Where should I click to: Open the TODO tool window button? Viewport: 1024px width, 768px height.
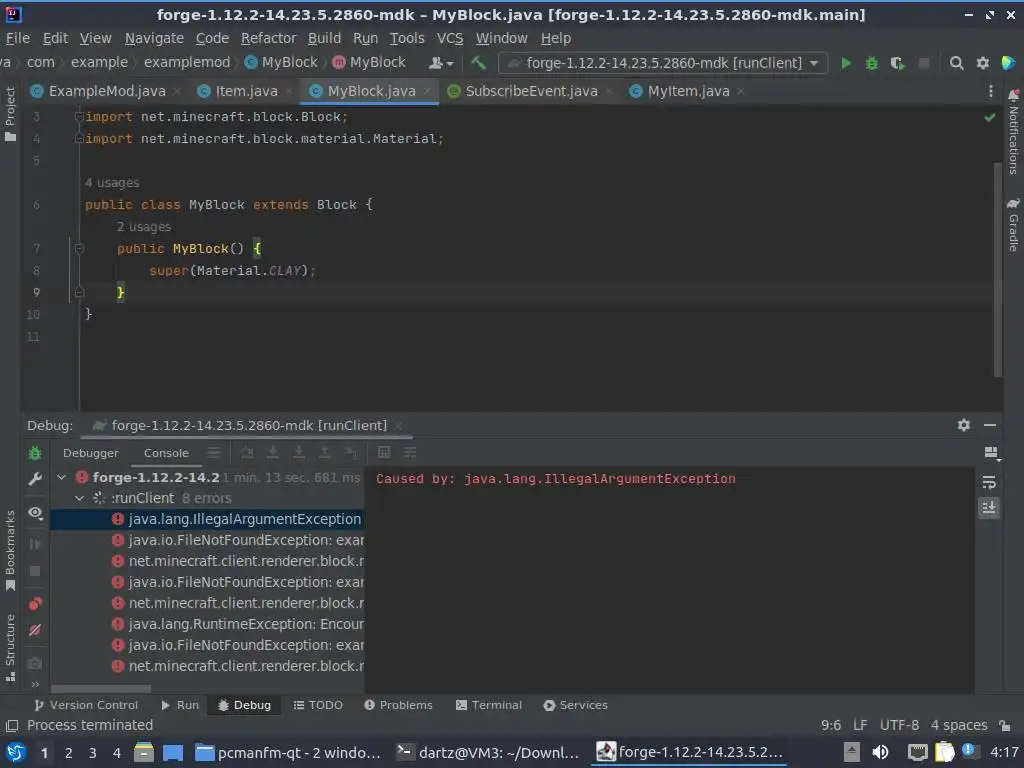click(x=318, y=705)
